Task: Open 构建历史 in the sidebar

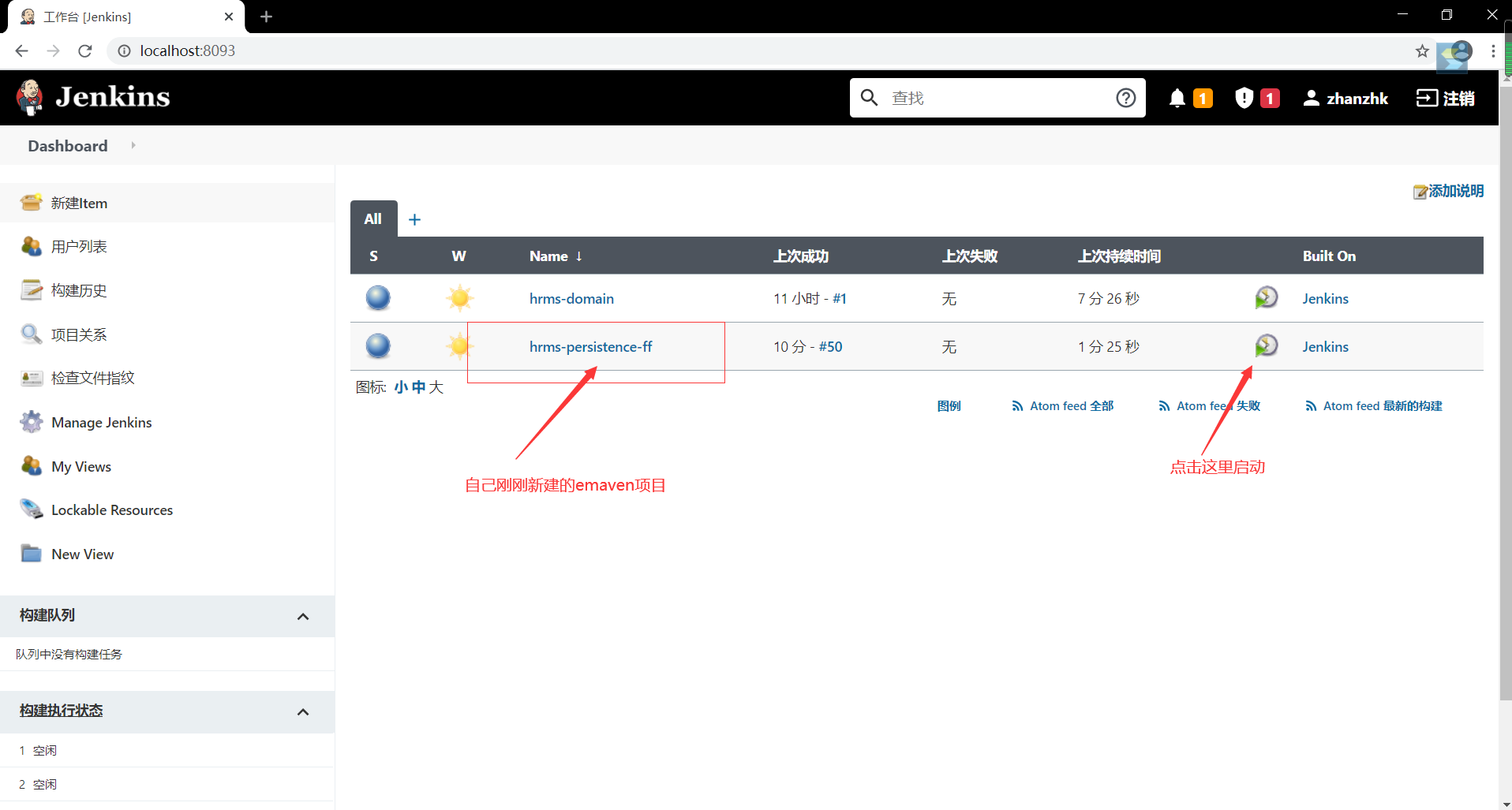Action: [x=79, y=290]
